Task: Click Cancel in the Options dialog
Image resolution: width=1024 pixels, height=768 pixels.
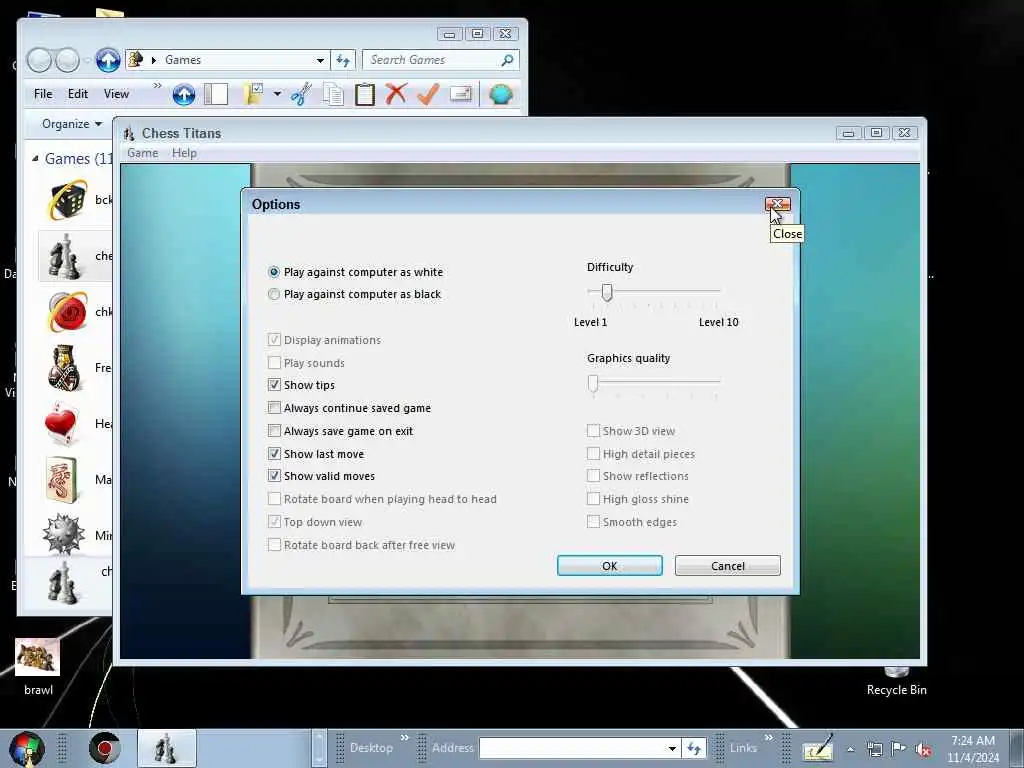Action: click(x=728, y=566)
